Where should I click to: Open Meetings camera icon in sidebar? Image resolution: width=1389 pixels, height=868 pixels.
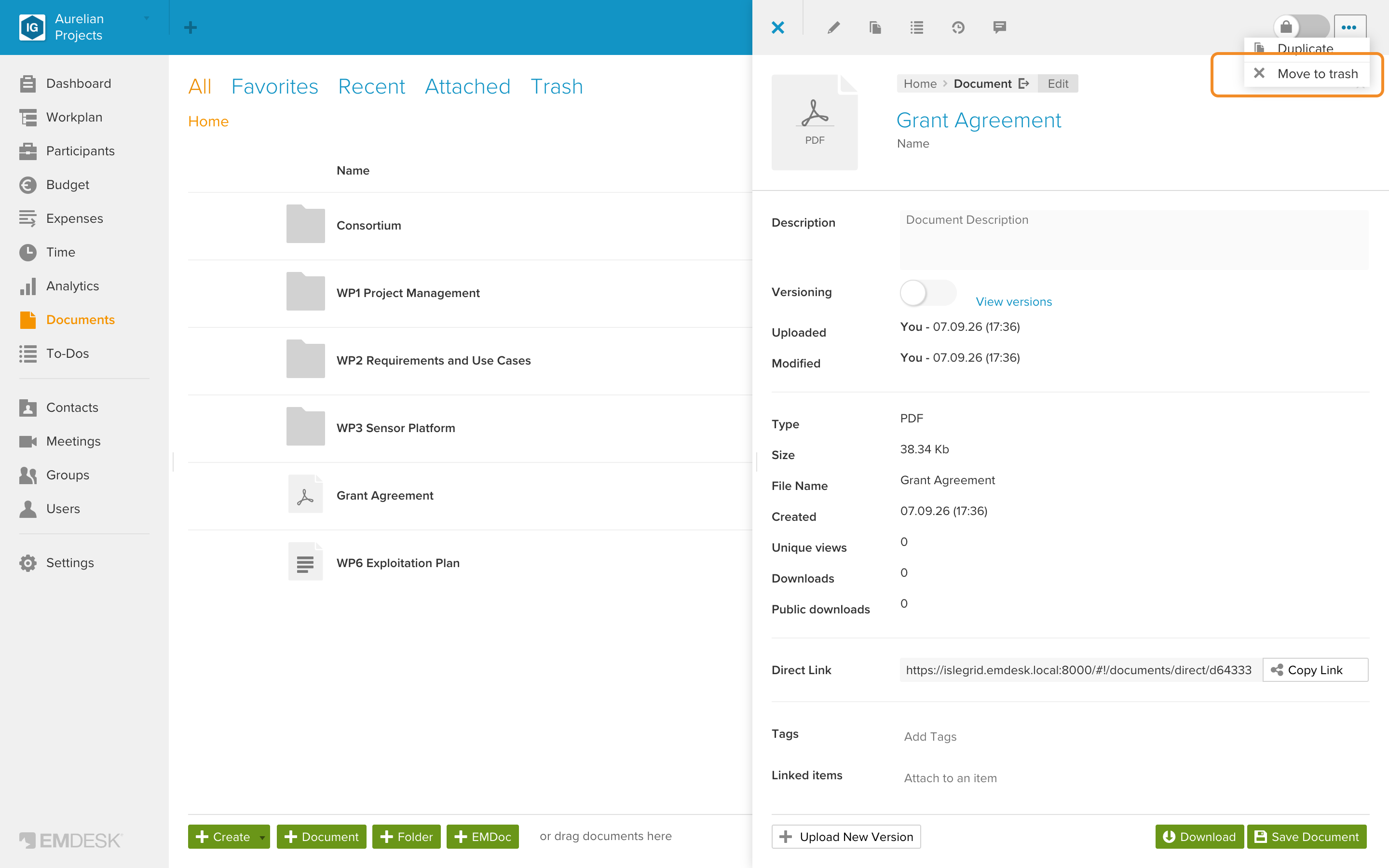(27, 441)
